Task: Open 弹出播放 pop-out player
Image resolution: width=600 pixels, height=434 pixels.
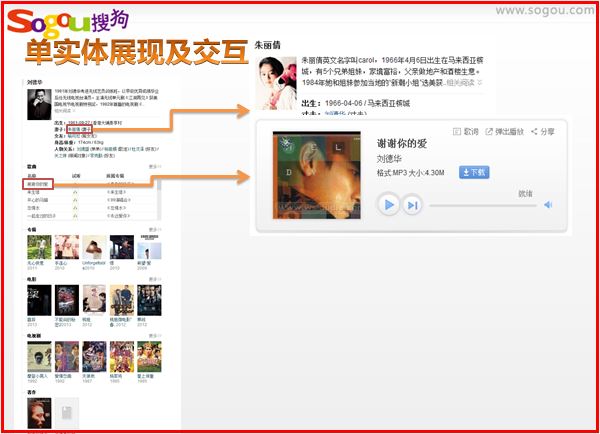Action: click(x=505, y=132)
